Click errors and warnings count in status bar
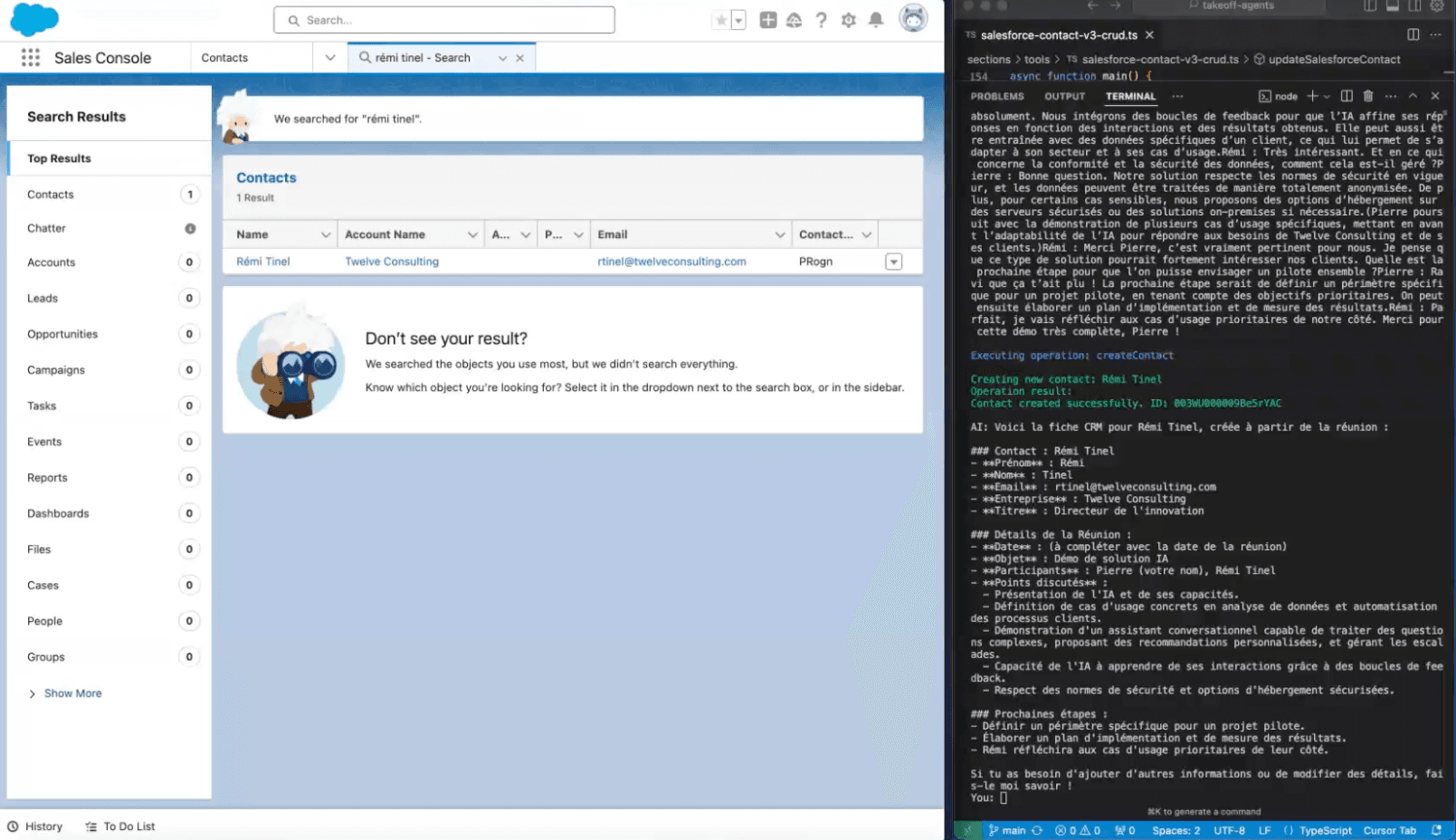This screenshot has height=840, width=1456. [x=1078, y=830]
